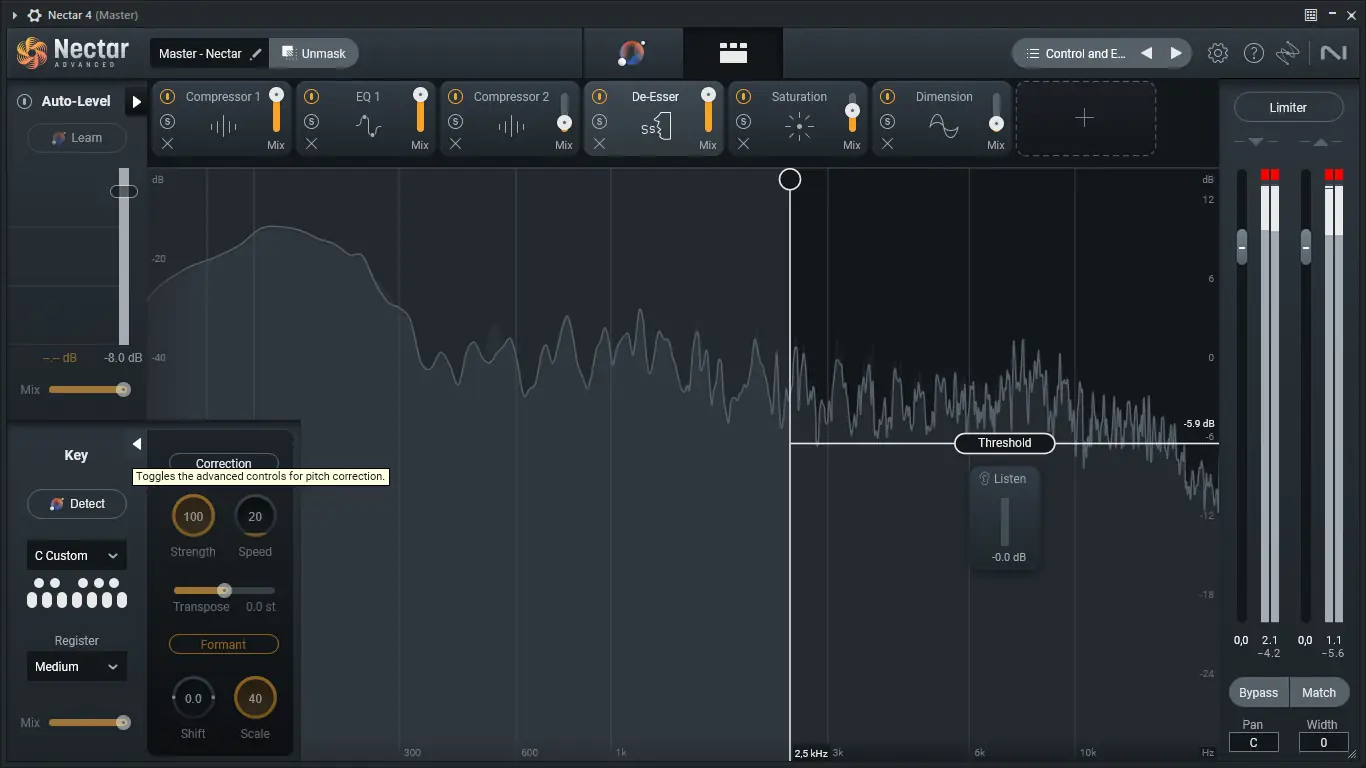The width and height of the screenshot is (1366, 768).
Task: Solo the Compressor 1 module
Action: pos(167,121)
